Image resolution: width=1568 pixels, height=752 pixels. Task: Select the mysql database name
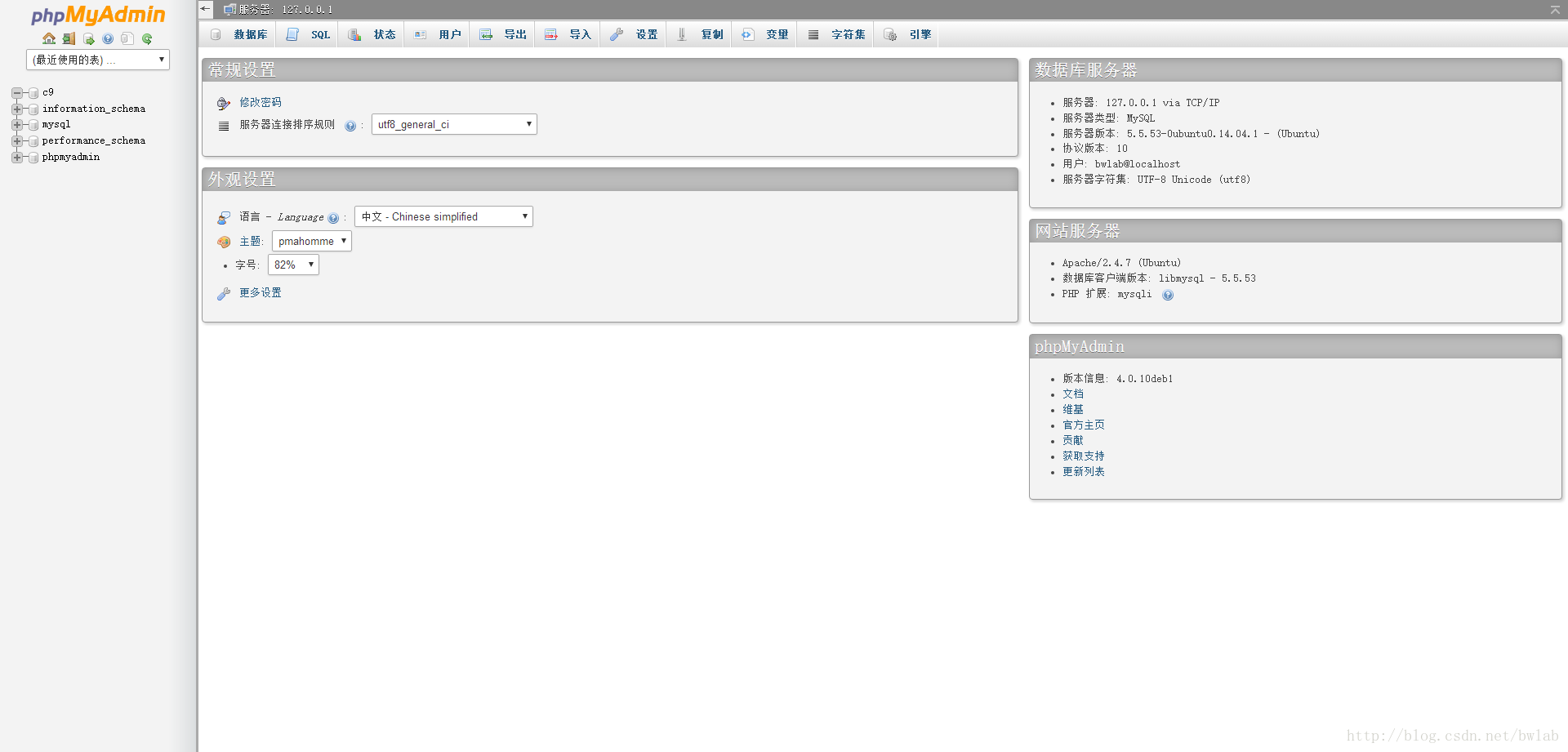click(56, 124)
